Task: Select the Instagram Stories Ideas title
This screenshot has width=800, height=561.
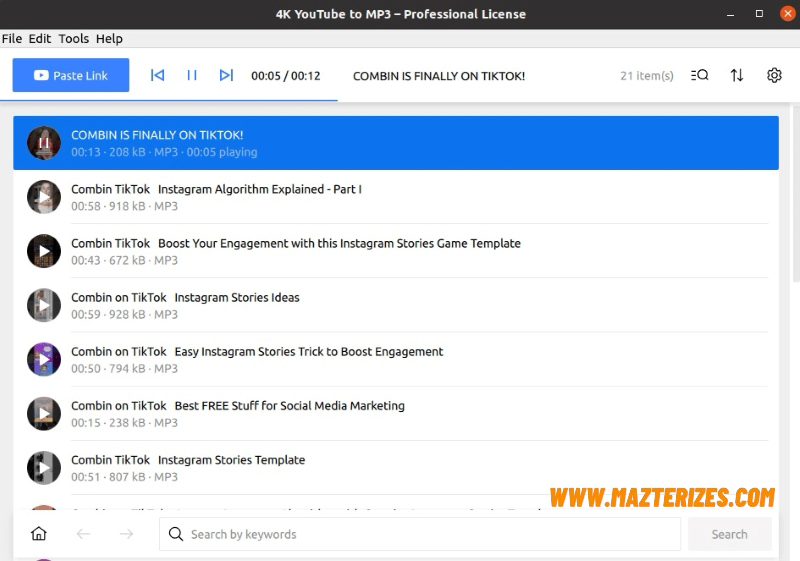Action: [x=185, y=297]
